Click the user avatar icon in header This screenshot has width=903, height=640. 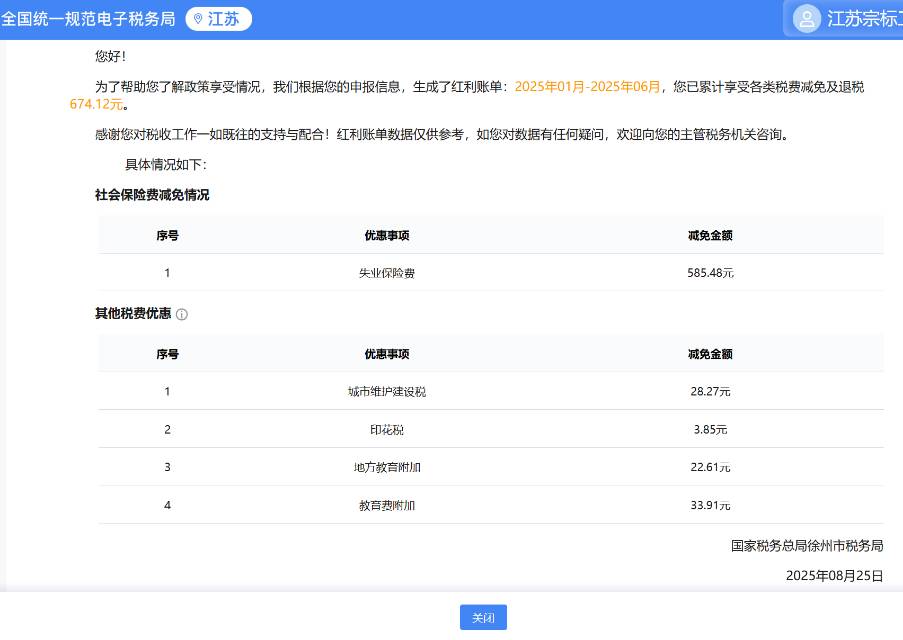[x=806, y=19]
